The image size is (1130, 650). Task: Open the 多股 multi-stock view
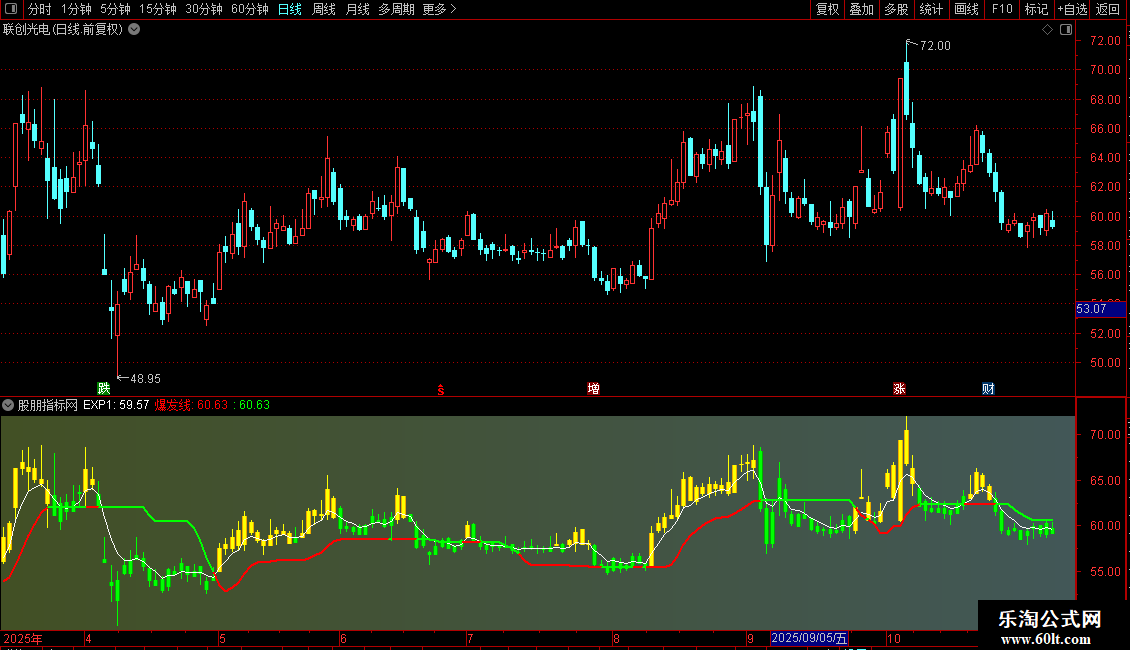click(896, 9)
